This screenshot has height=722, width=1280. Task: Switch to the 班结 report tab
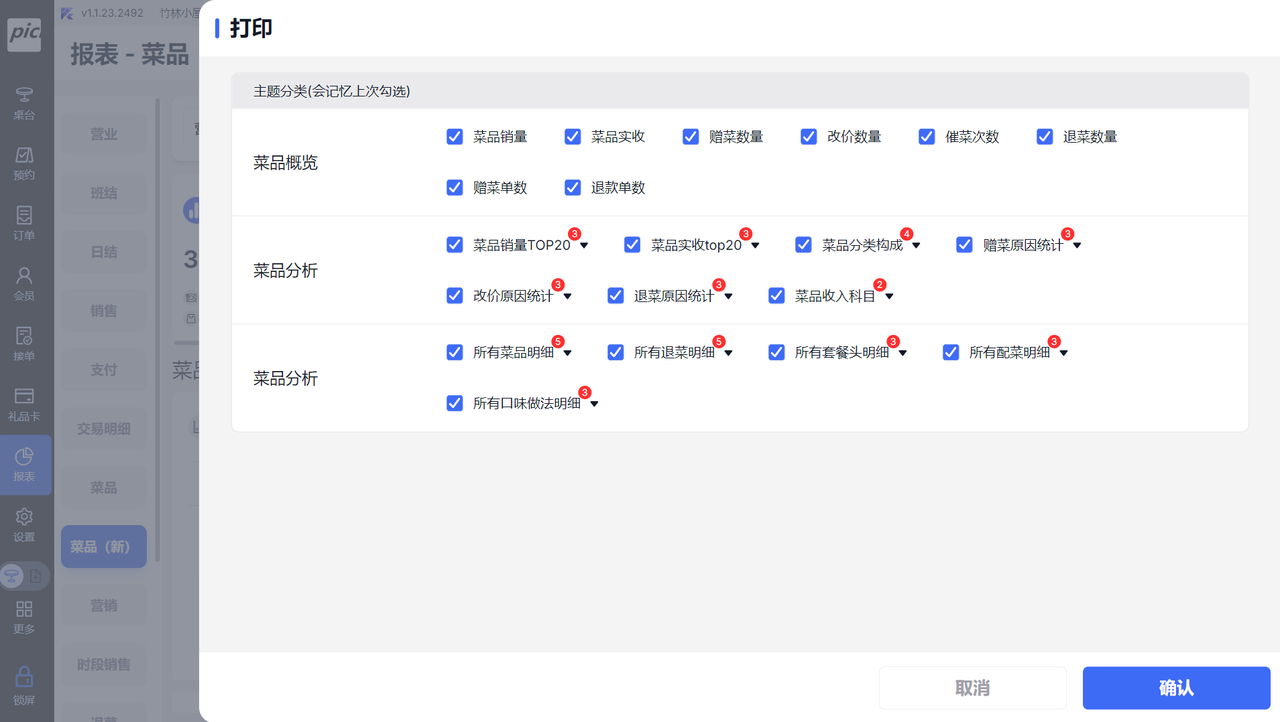104,193
